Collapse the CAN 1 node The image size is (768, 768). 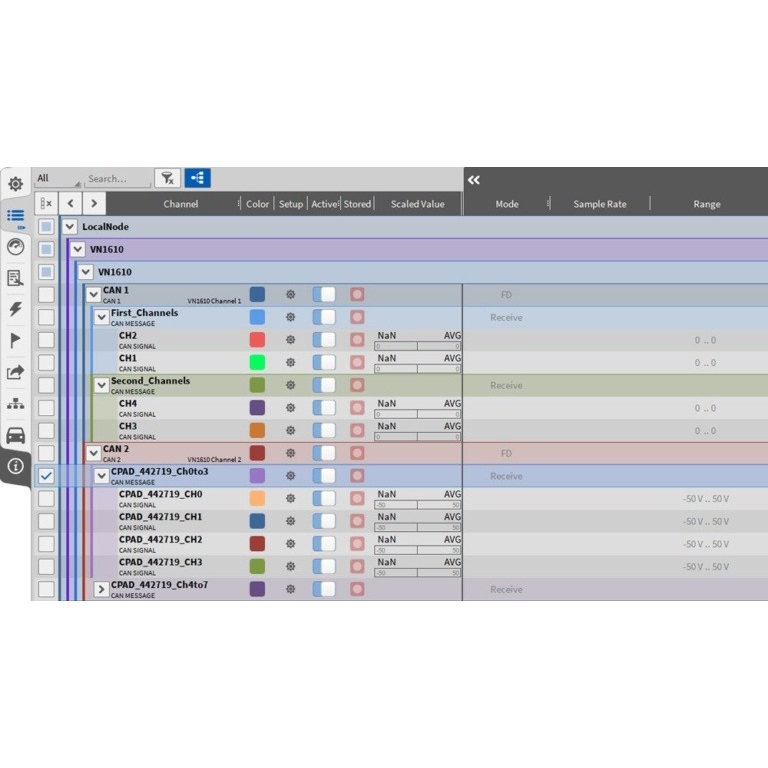tap(94, 294)
